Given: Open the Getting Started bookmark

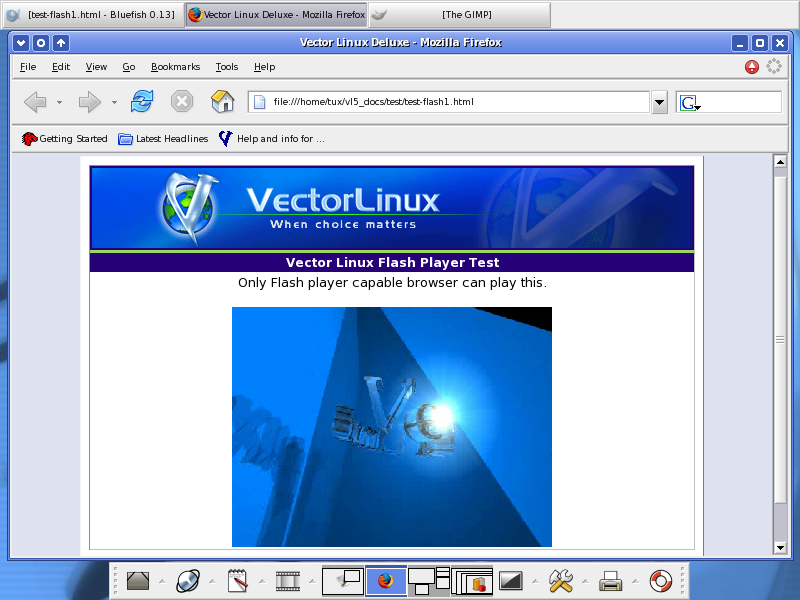Looking at the screenshot, I should coord(65,139).
